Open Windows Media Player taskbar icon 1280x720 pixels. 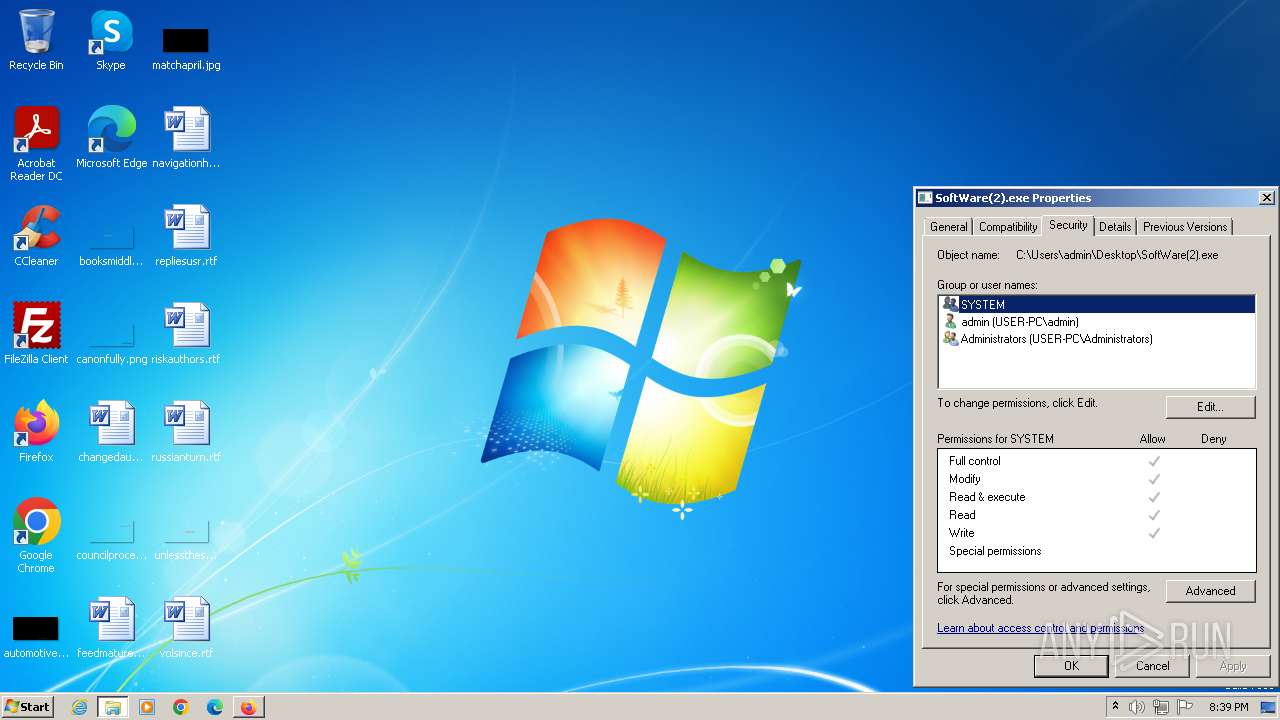coord(147,707)
